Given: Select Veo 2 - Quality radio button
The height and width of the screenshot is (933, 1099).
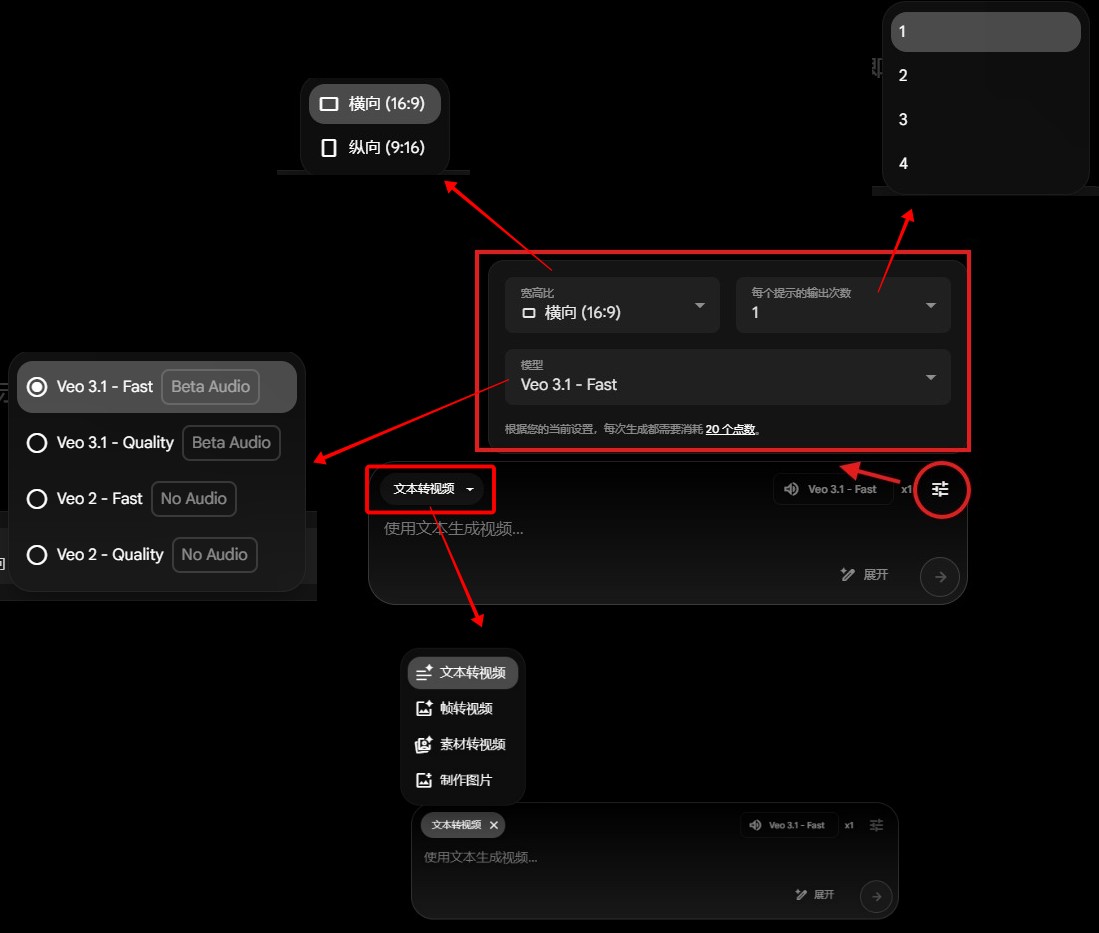Looking at the screenshot, I should coord(36,555).
